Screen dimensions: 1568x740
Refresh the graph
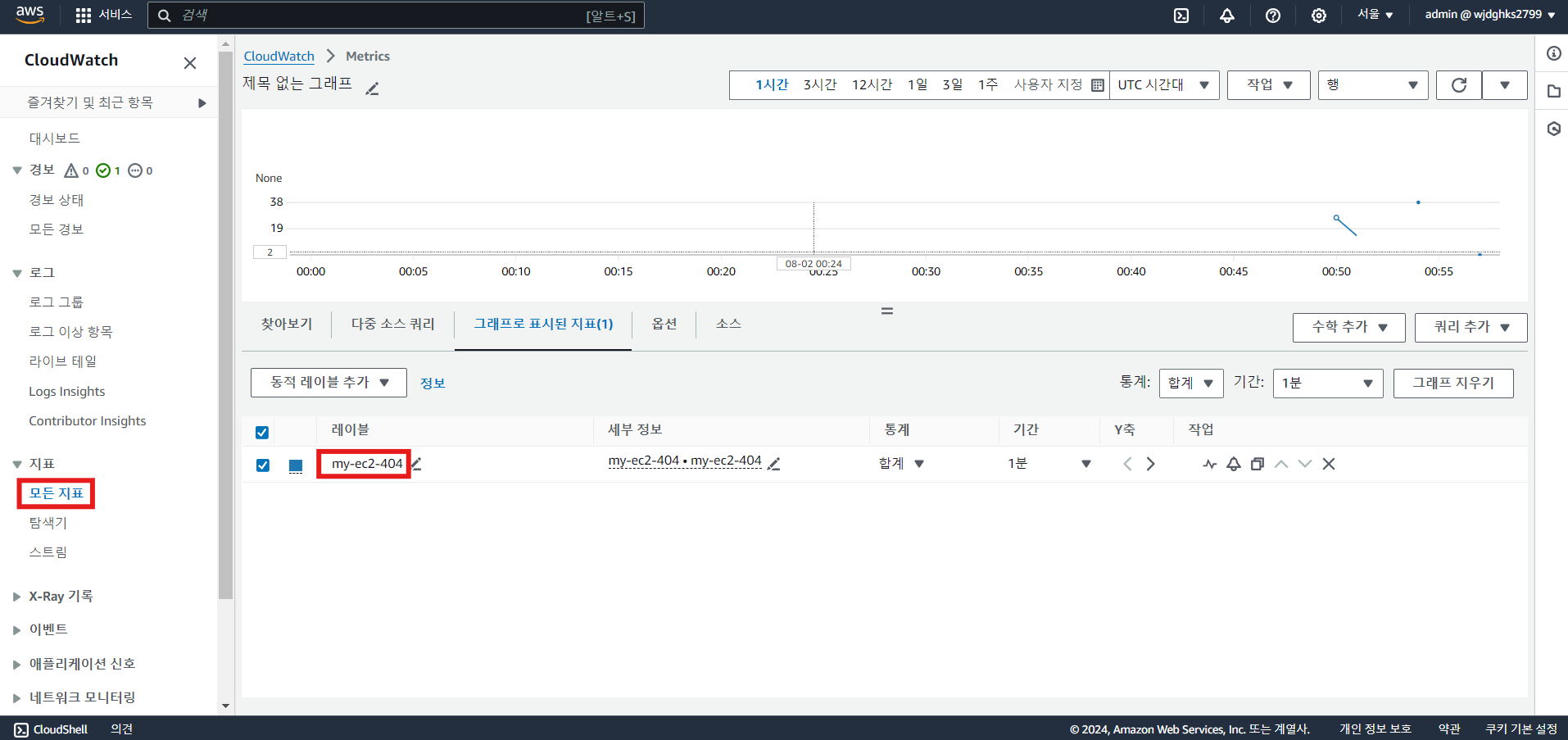point(1459,85)
